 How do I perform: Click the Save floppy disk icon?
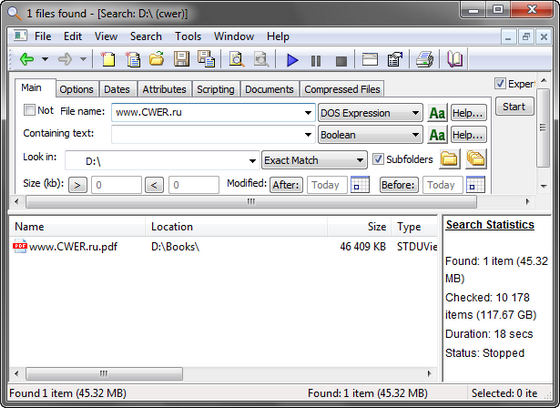181,59
